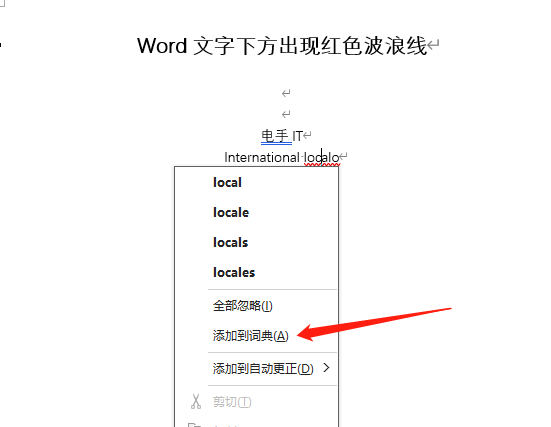
Task: Click the greyed-out 剪切(T) entry
Action: (x=232, y=402)
